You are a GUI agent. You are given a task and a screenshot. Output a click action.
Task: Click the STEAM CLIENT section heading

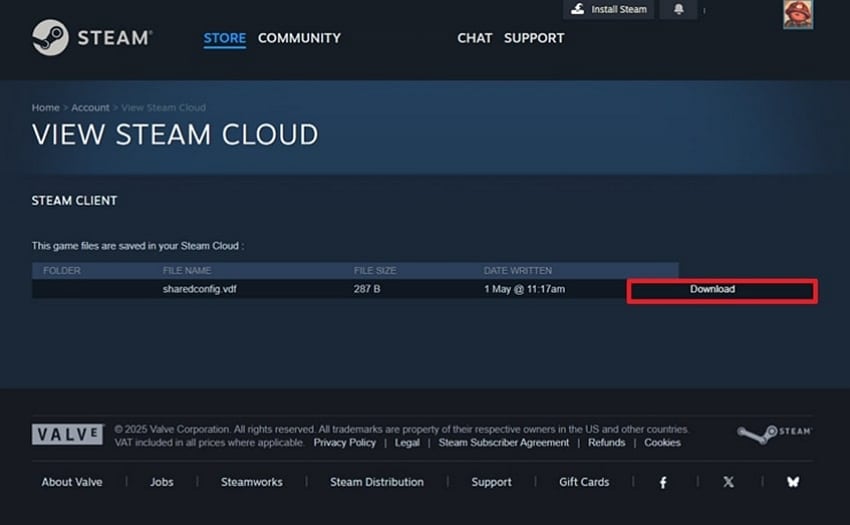click(74, 201)
